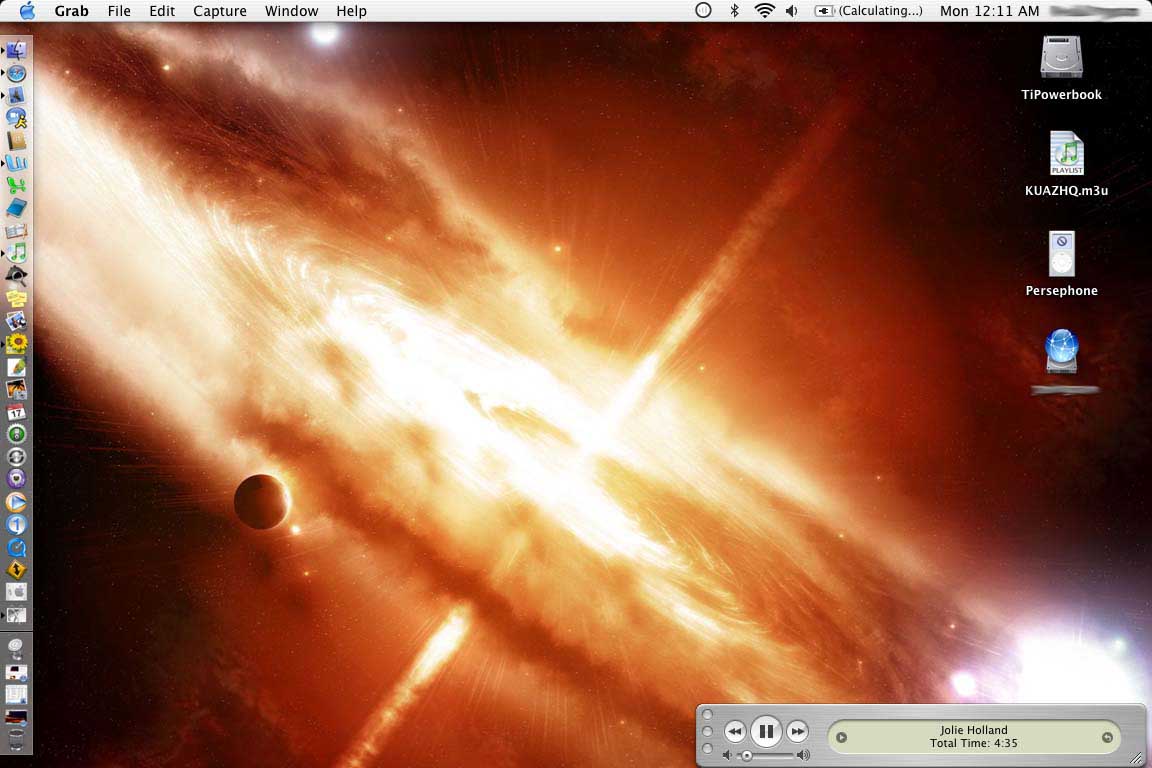1152x768 pixels.
Task: Open the volume menu bar icon
Action: [792, 10]
